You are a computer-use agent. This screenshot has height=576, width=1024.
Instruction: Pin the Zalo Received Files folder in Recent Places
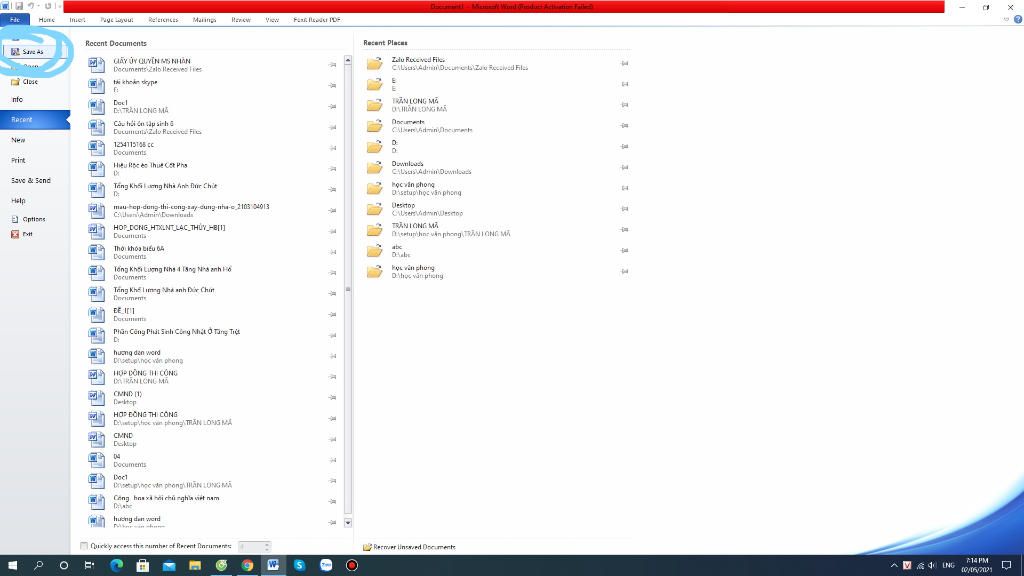tap(624, 63)
